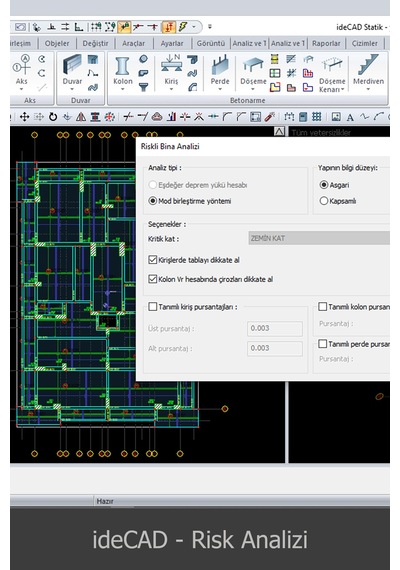Click the Offset square tool

[x=256, y=117]
